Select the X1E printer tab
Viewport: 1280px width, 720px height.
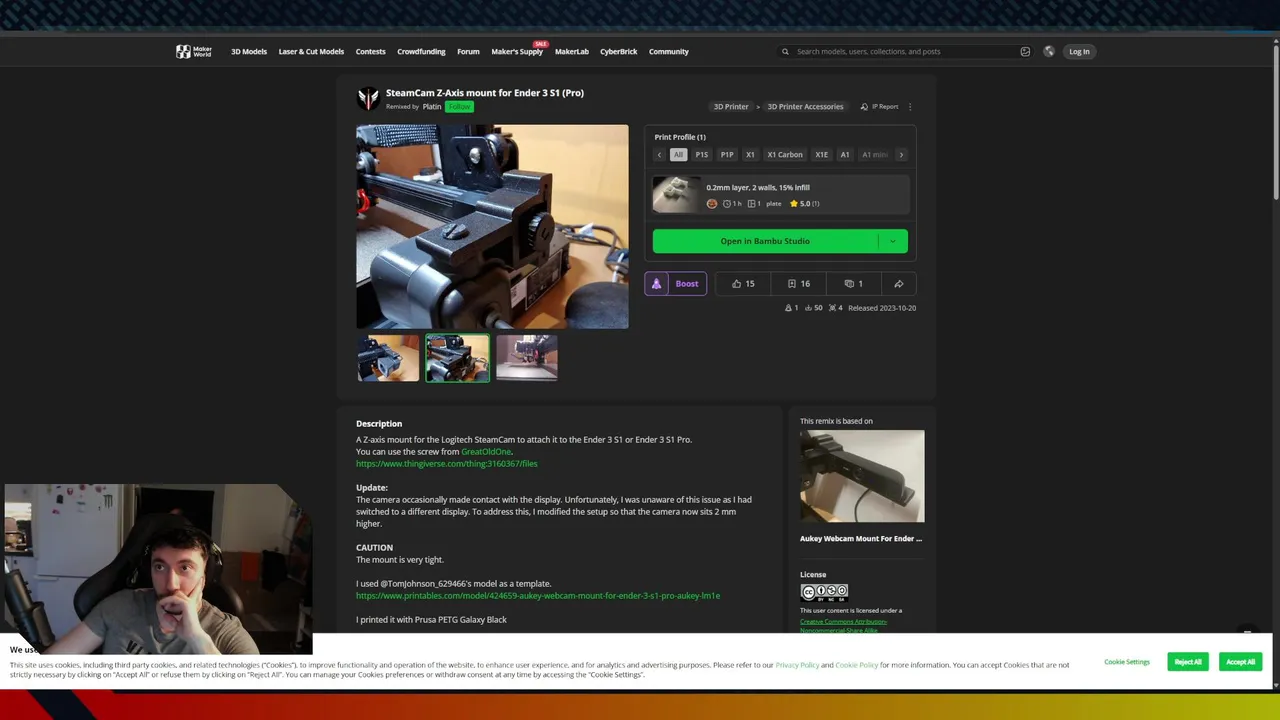821,155
